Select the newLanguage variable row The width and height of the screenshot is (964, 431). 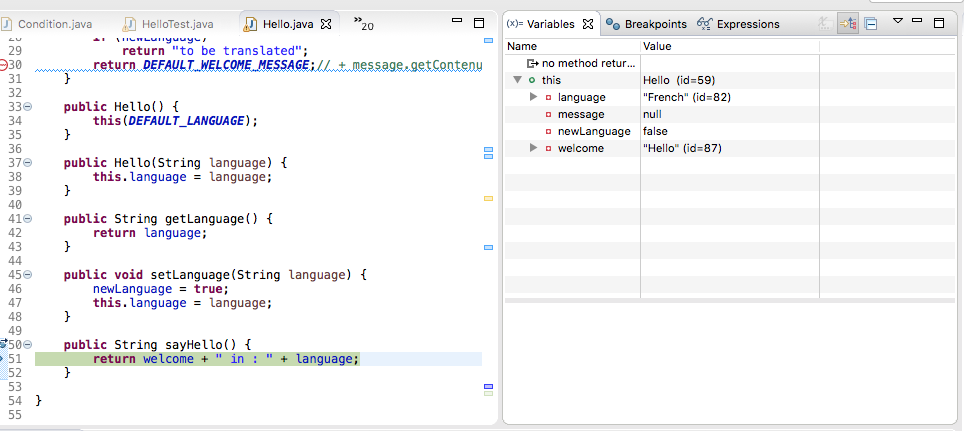coord(593,131)
